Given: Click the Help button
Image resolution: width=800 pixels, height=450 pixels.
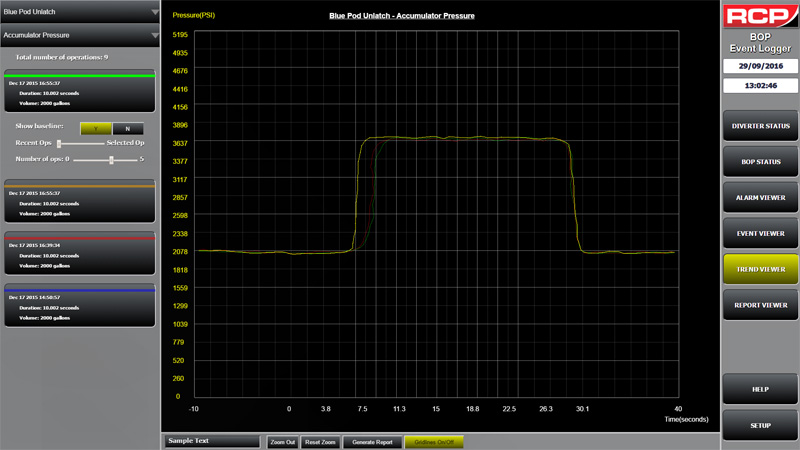Looking at the screenshot, I should tap(760, 389).
